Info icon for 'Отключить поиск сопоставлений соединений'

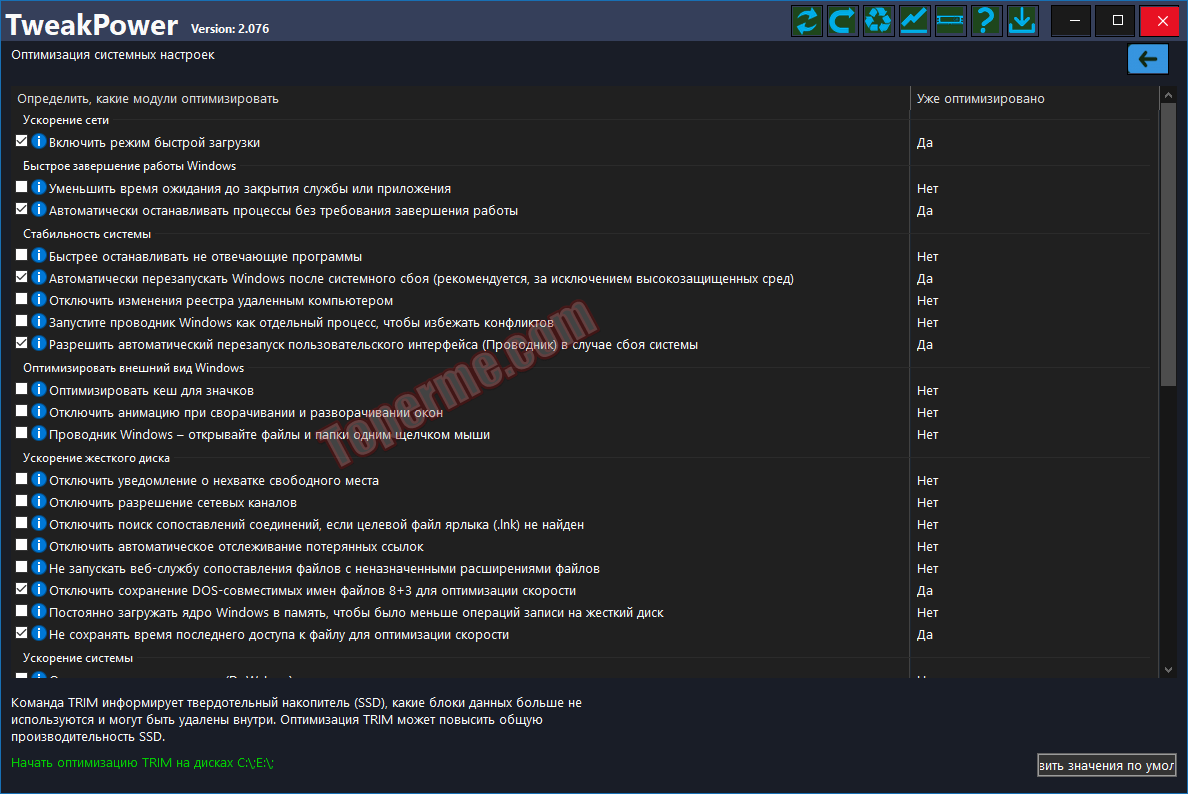click(39, 524)
